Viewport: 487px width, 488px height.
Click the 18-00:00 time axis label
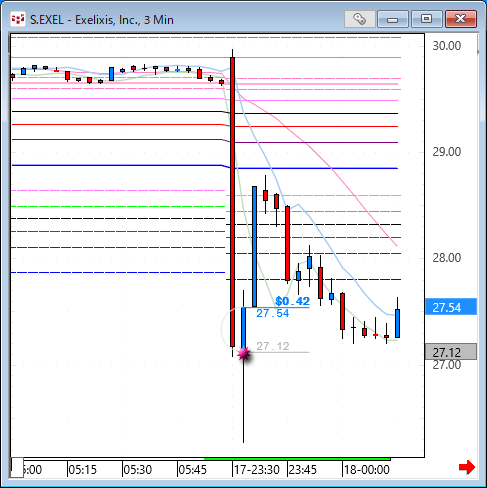(367, 470)
